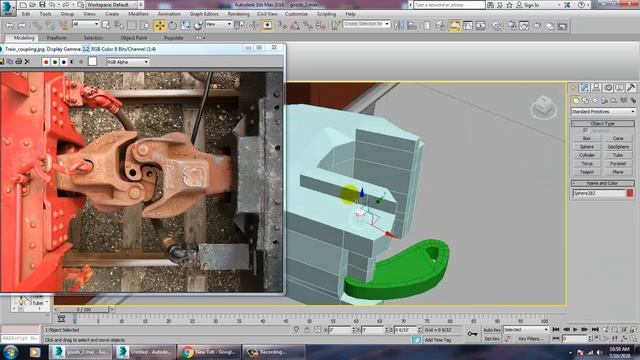Choose the Rectangular Selection Region tool
The image size is (640, 360).
pos(132,26)
